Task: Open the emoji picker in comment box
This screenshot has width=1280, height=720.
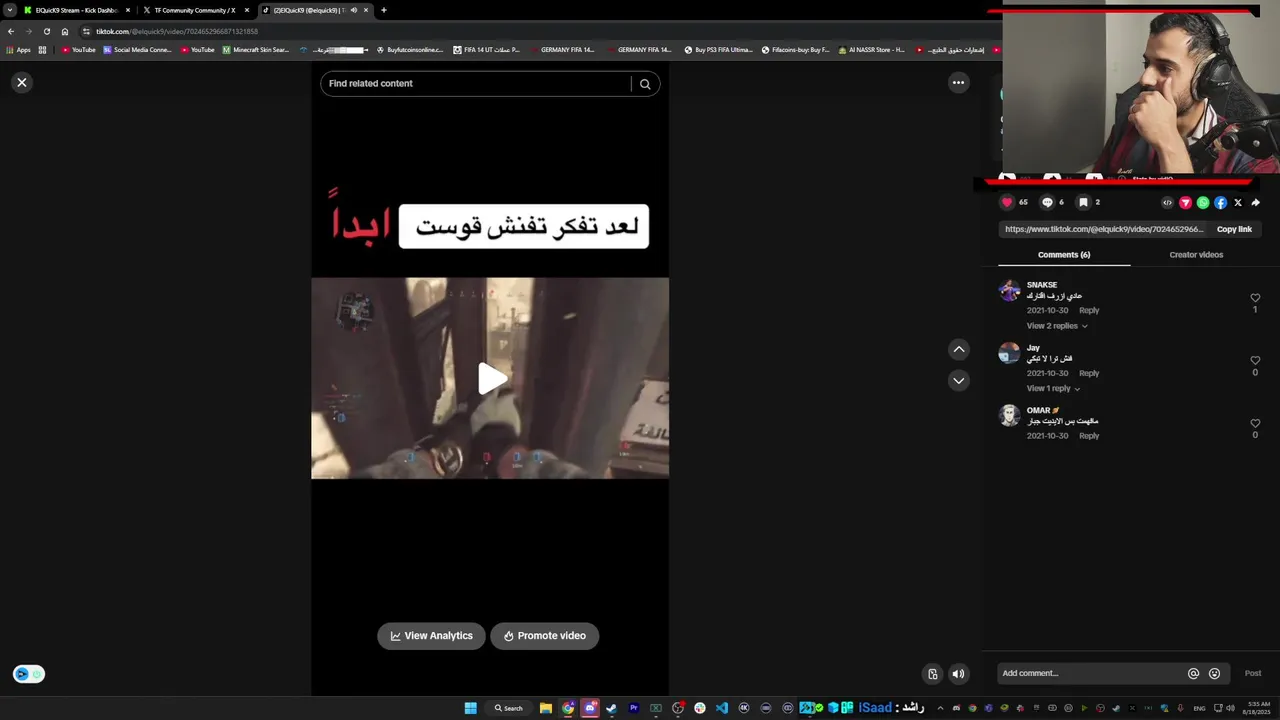Action: [x=1214, y=674]
